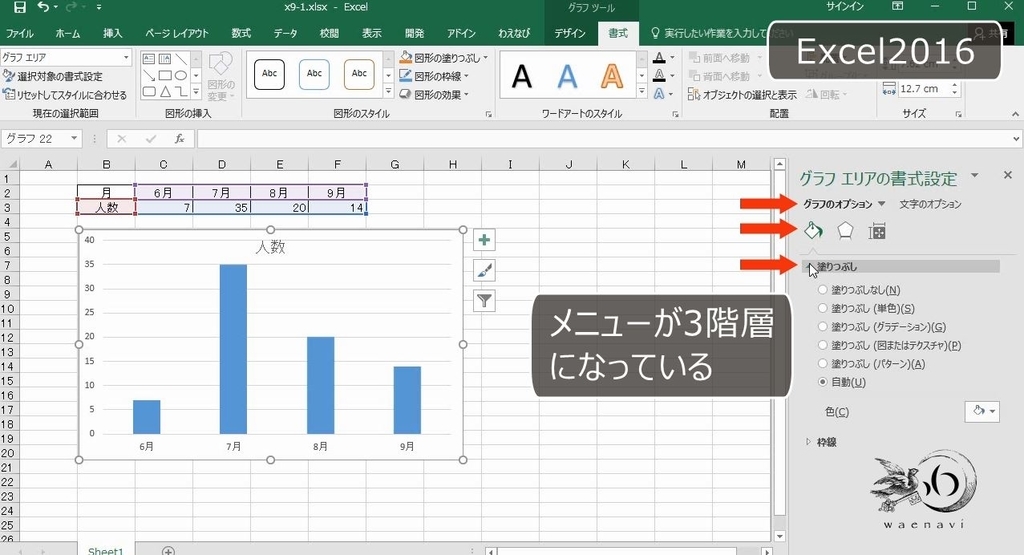Image resolution: width=1024 pixels, height=555 pixels.
Task: Switch to Text Options in pane
Action: tap(930, 204)
